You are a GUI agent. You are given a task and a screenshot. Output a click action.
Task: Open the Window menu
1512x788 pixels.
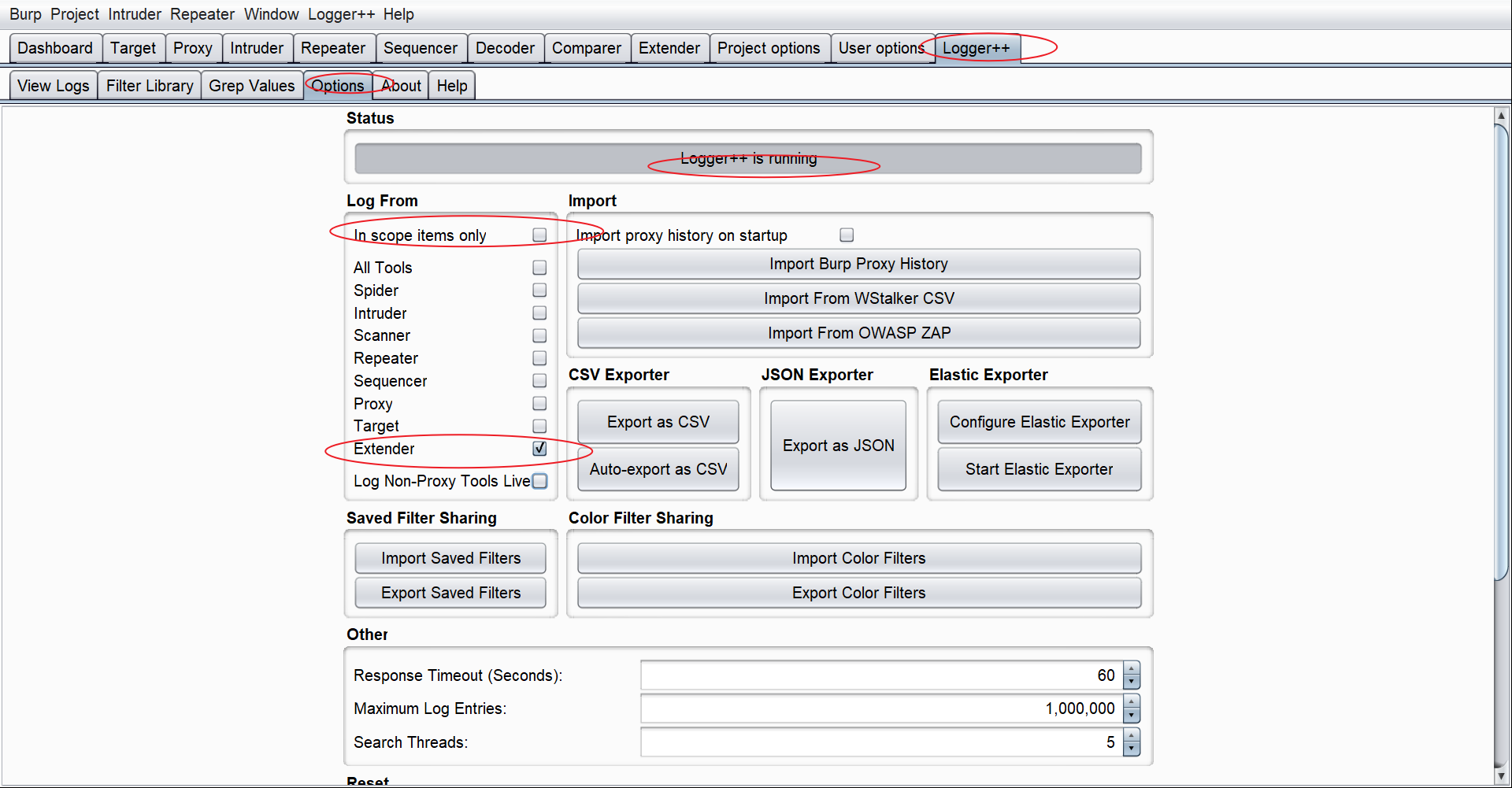[x=271, y=14]
